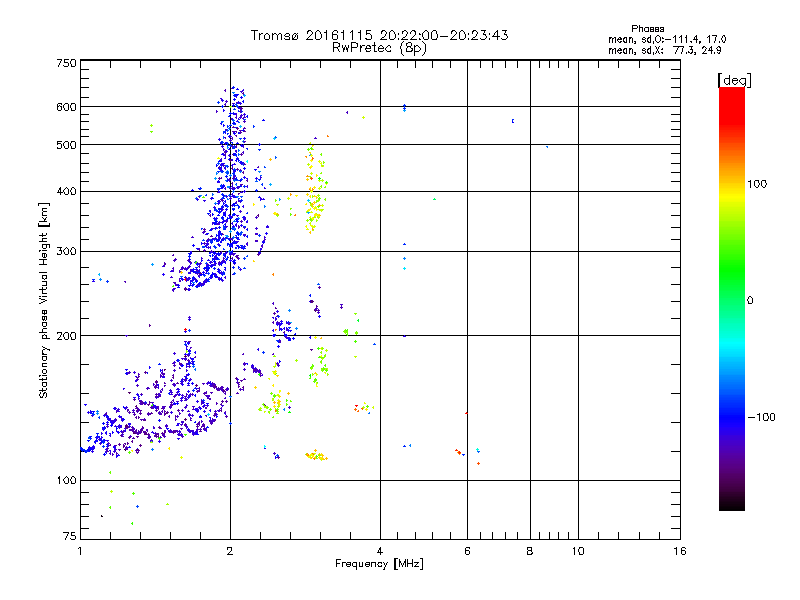800x600 pixels.
Task: Click the y-axis tick label '200'
Action: point(67,336)
